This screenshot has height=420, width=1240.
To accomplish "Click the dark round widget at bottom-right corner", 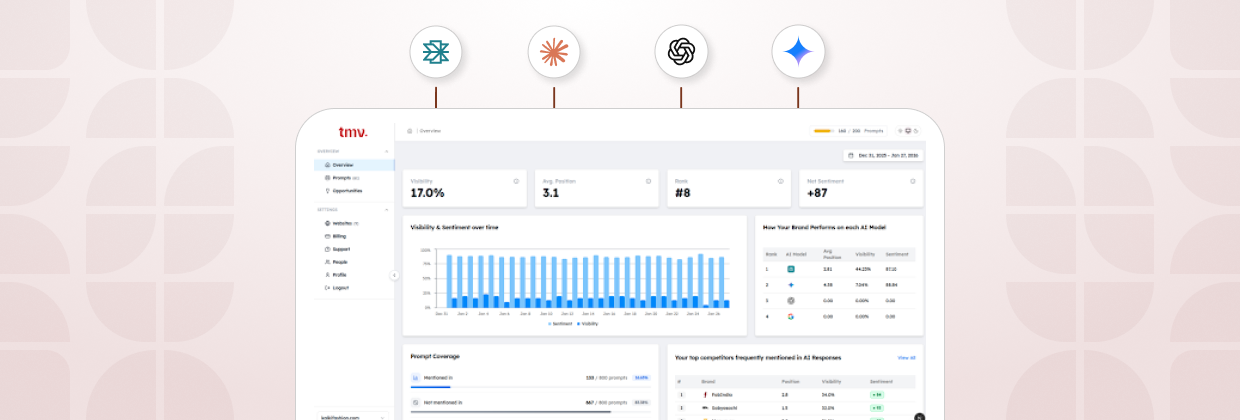I will click(920, 416).
